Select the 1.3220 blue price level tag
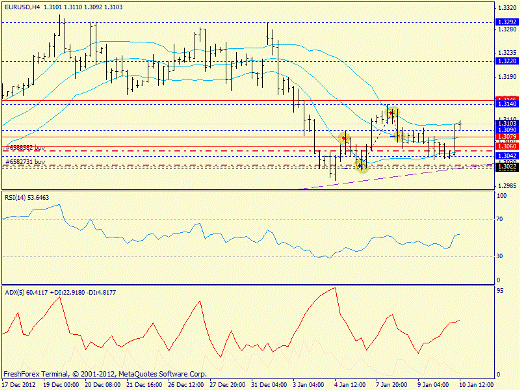520x390 pixels. pyautogui.click(x=507, y=61)
